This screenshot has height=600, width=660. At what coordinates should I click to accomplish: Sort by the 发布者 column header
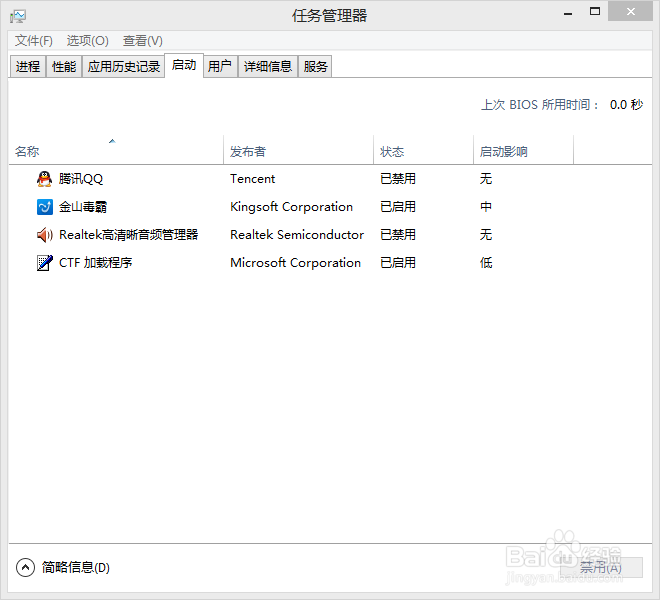coord(298,151)
